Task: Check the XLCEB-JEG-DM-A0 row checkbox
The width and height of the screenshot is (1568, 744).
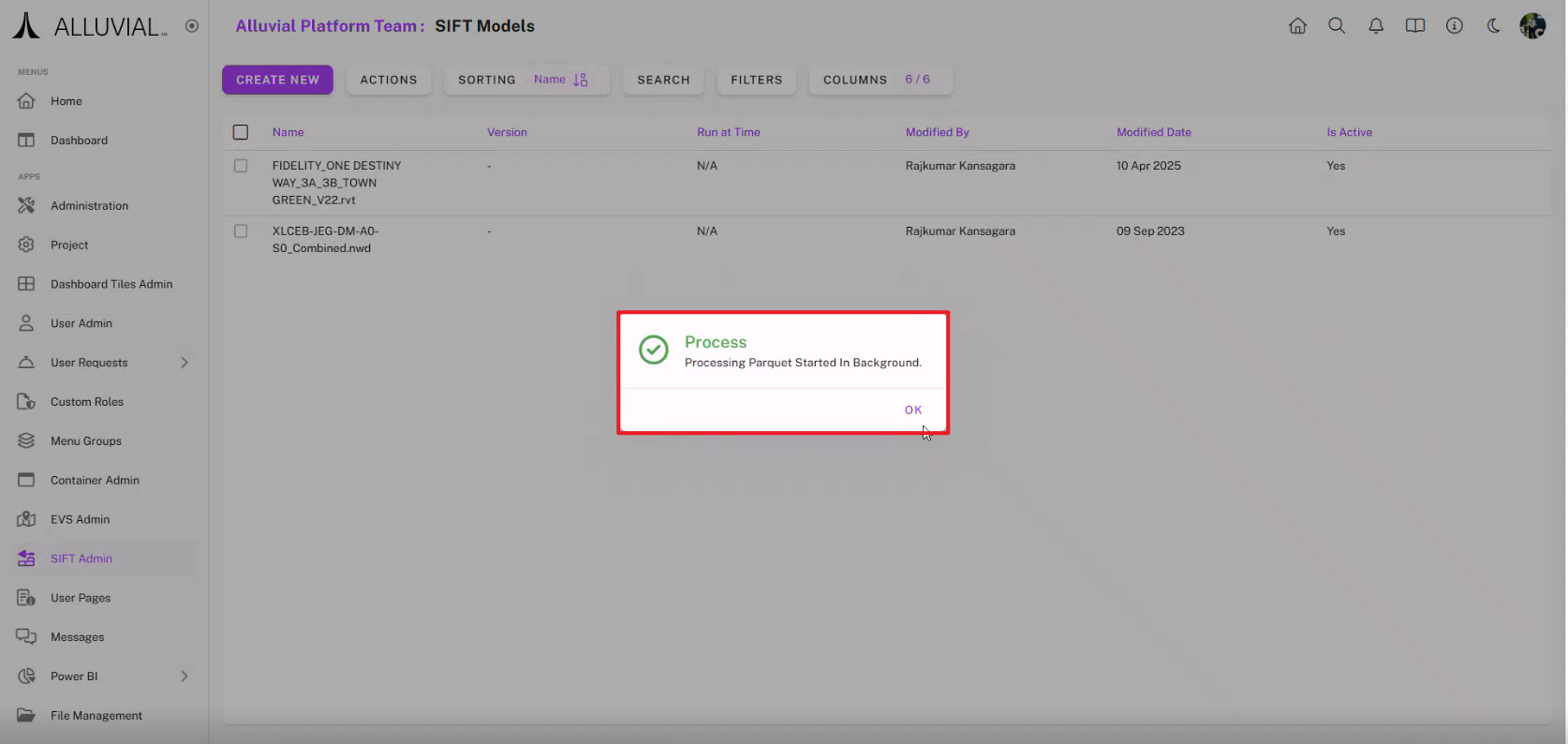Action: click(241, 231)
